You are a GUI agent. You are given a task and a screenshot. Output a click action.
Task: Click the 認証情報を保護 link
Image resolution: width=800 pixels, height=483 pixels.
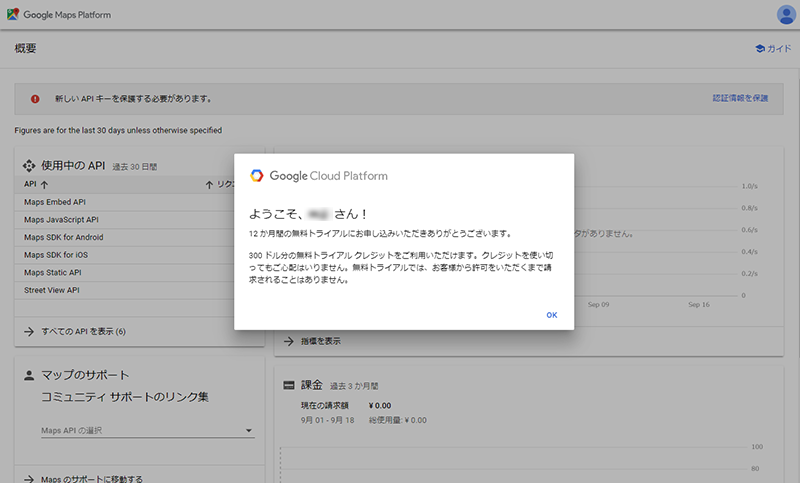[x=740, y=98]
